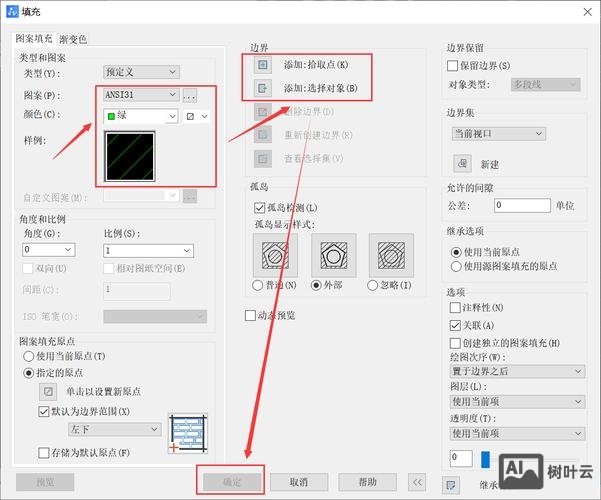Toggle the Associative (关联) checkbox
The height and width of the screenshot is (500, 601).
click(455, 326)
